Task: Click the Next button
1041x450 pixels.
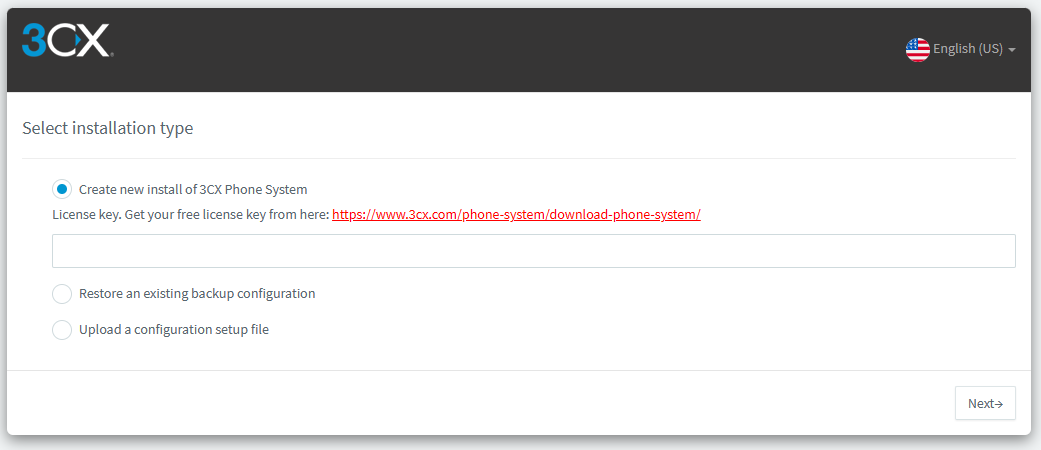Action: click(985, 403)
